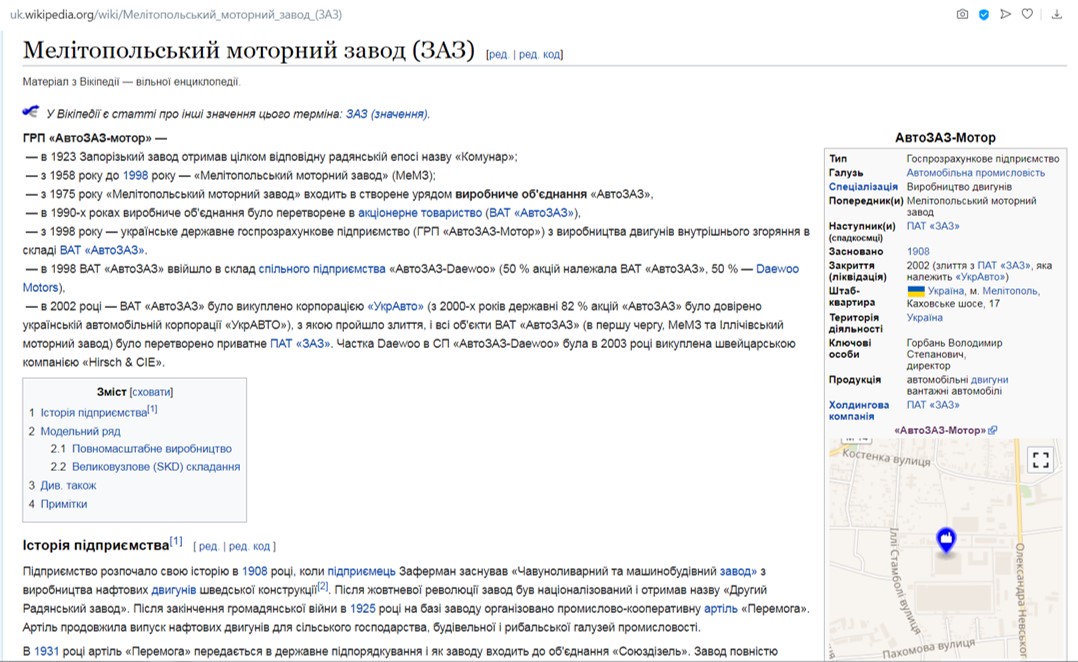Open the «АвтоЗАЗ-Мотор» website link below the infobox
This screenshot has width=1078, height=662.
click(x=940, y=430)
